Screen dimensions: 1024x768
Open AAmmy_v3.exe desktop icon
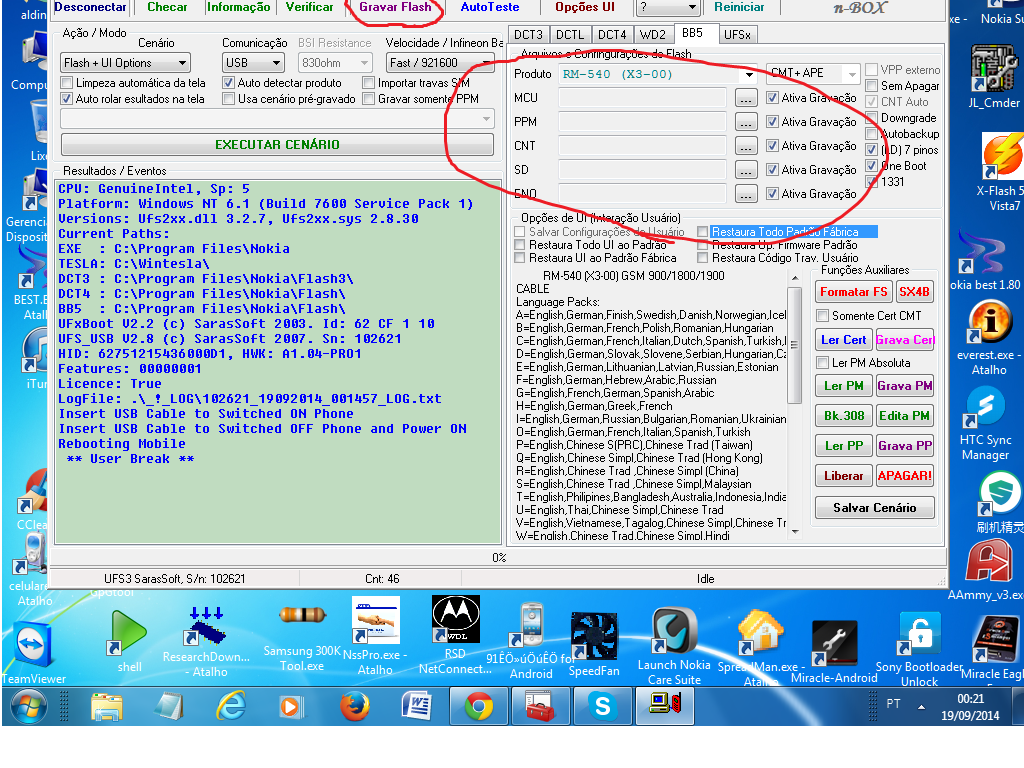click(987, 571)
